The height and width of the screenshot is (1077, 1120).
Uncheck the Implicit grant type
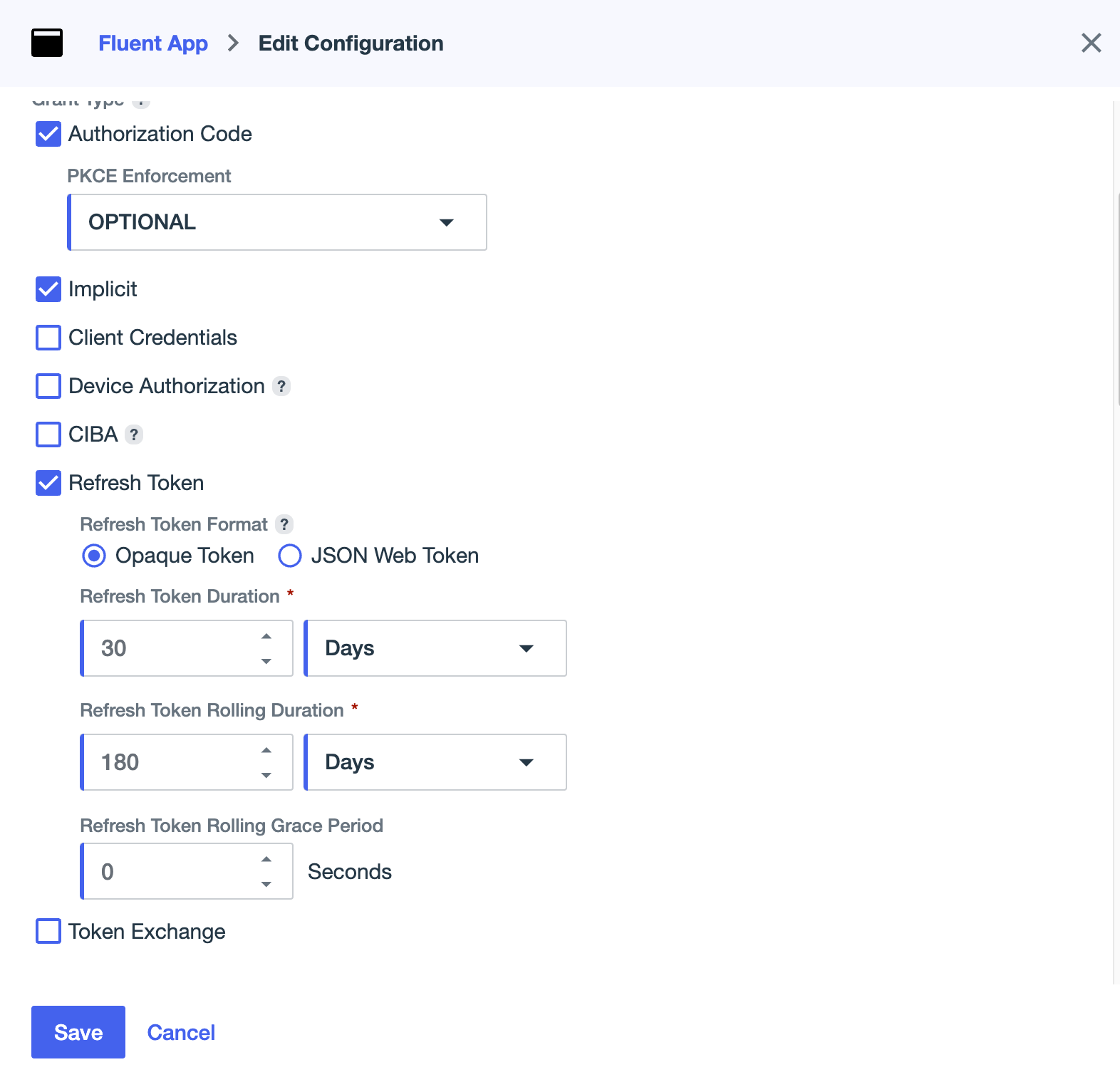pos(48,289)
